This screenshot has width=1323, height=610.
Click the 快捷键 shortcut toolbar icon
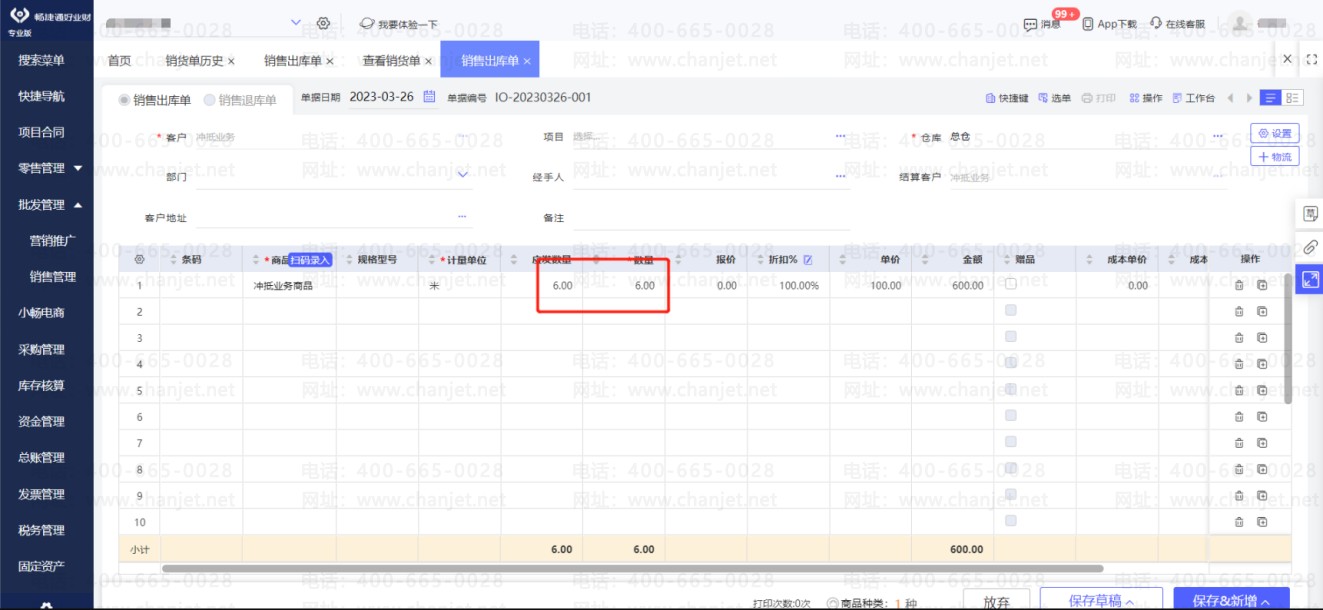(x=1007, y=98)
